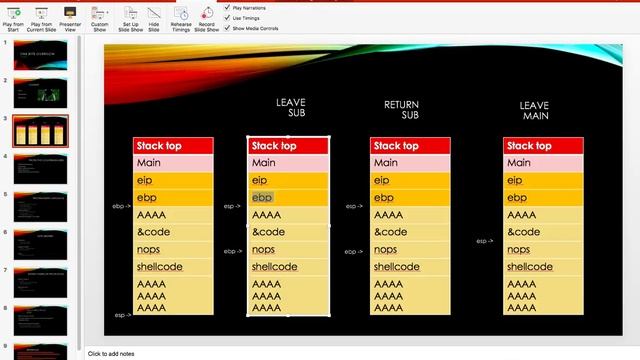Viewport: 640px width, 360px height.
Task: Click the LEAVE SUB heading text
Action: point(291,107)
